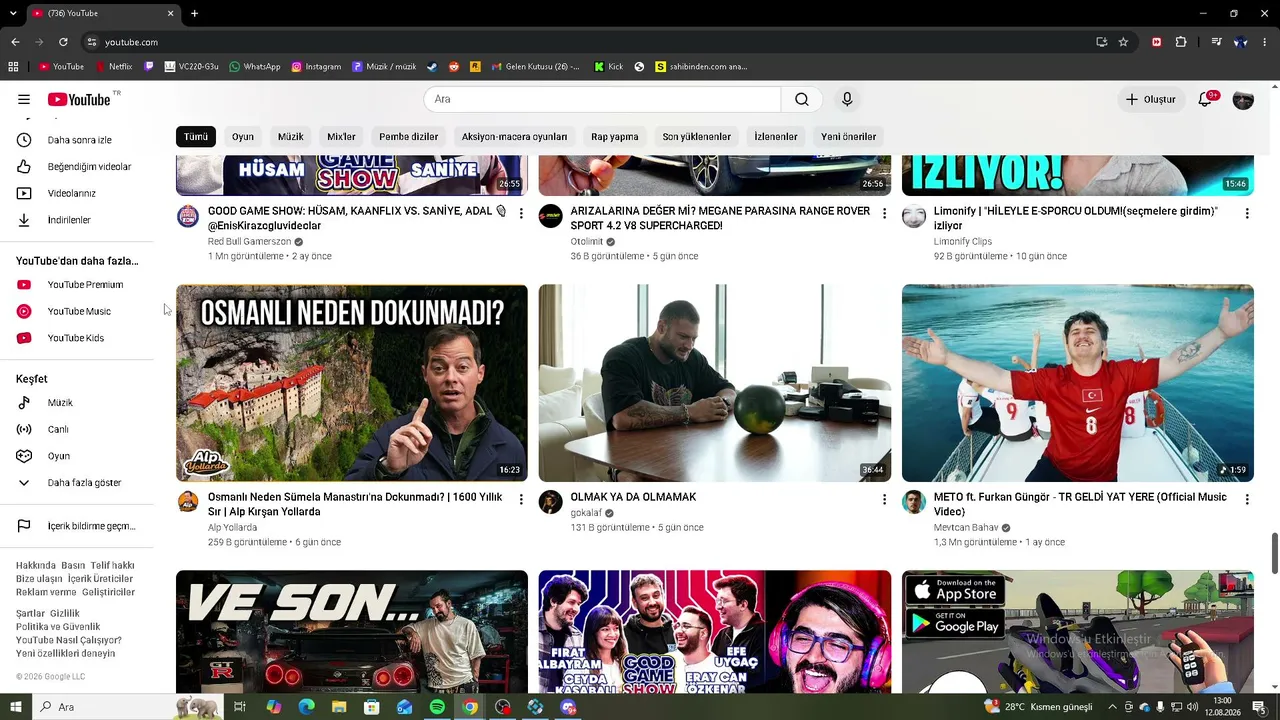Reload the page in Chrome
The height and width of the screenshot is (720, 1280).
63,42
